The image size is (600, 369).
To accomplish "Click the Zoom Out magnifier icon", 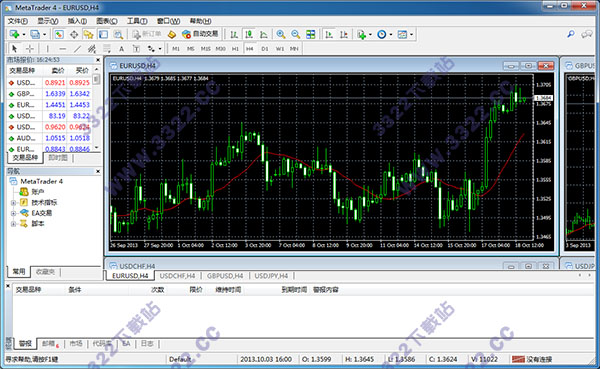I will click(x=296, y=34).
